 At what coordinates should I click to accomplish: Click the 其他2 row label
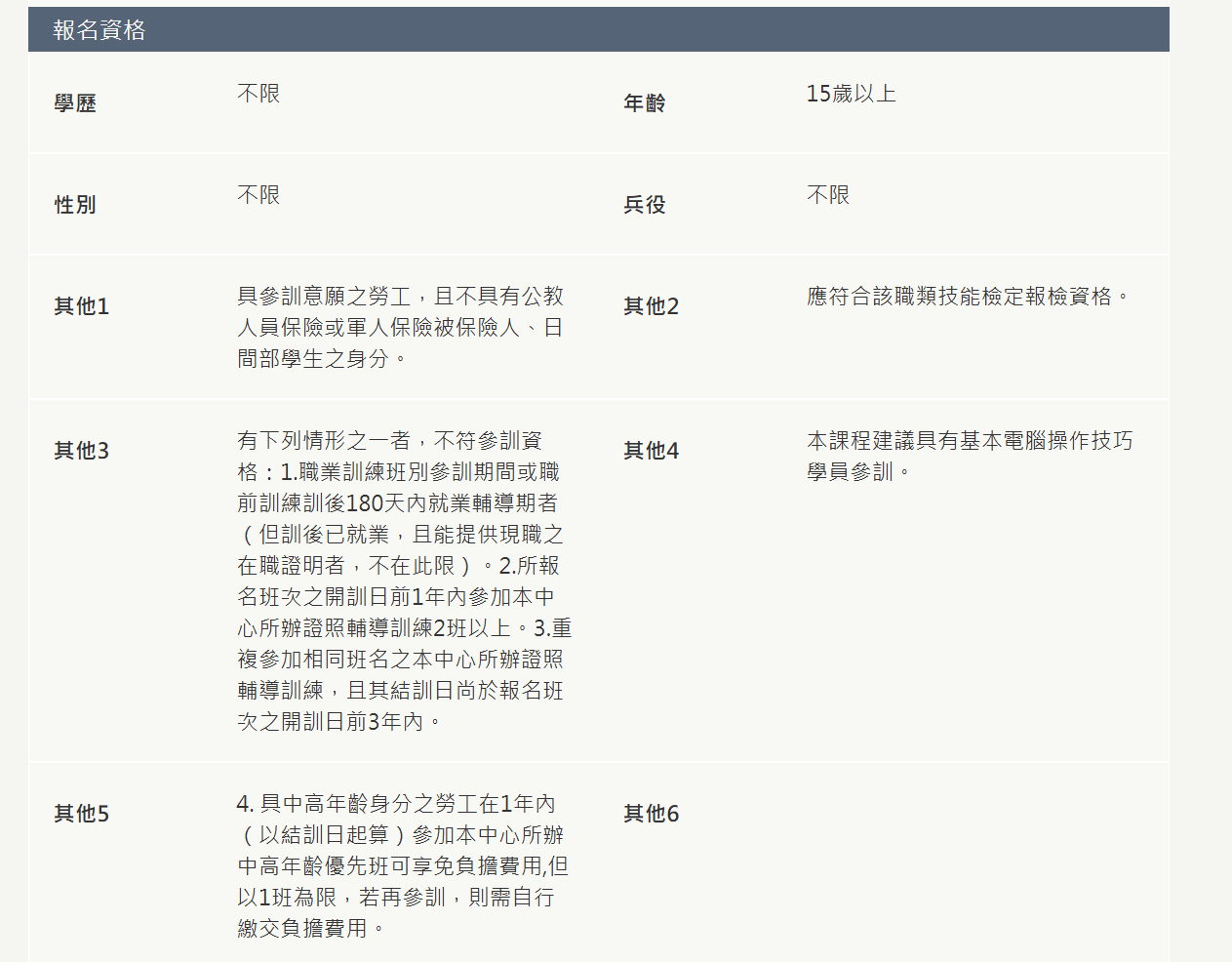(651, 306)
